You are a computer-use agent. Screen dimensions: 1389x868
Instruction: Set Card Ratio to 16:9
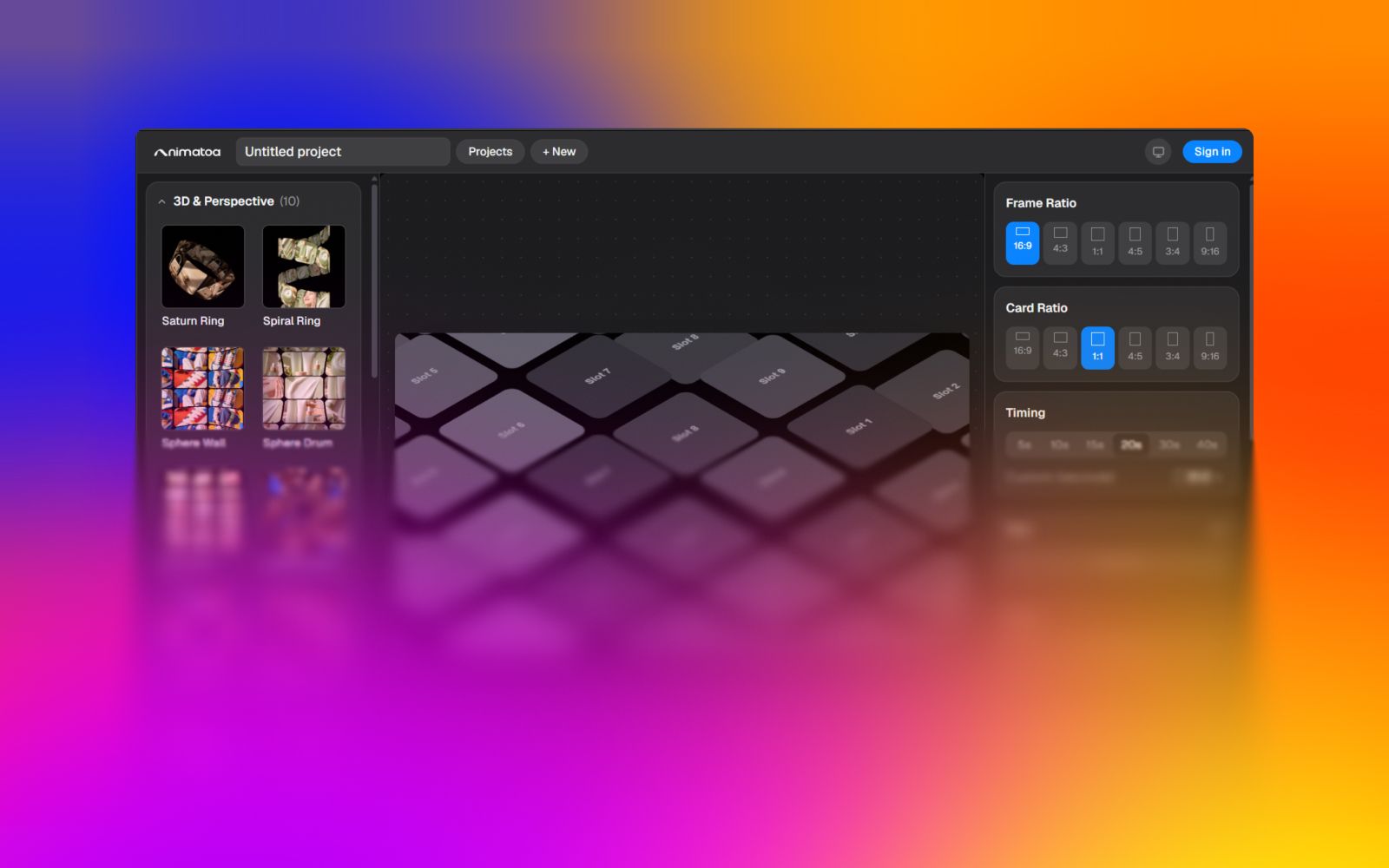pos(1023,348)
